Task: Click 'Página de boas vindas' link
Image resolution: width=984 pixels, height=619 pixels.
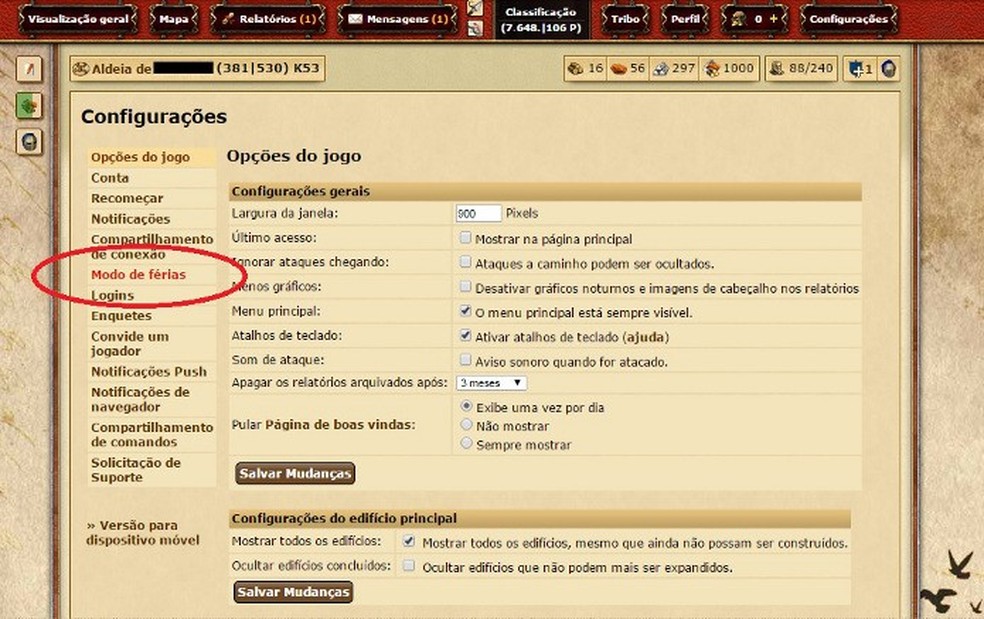Action: pos(340,425)
